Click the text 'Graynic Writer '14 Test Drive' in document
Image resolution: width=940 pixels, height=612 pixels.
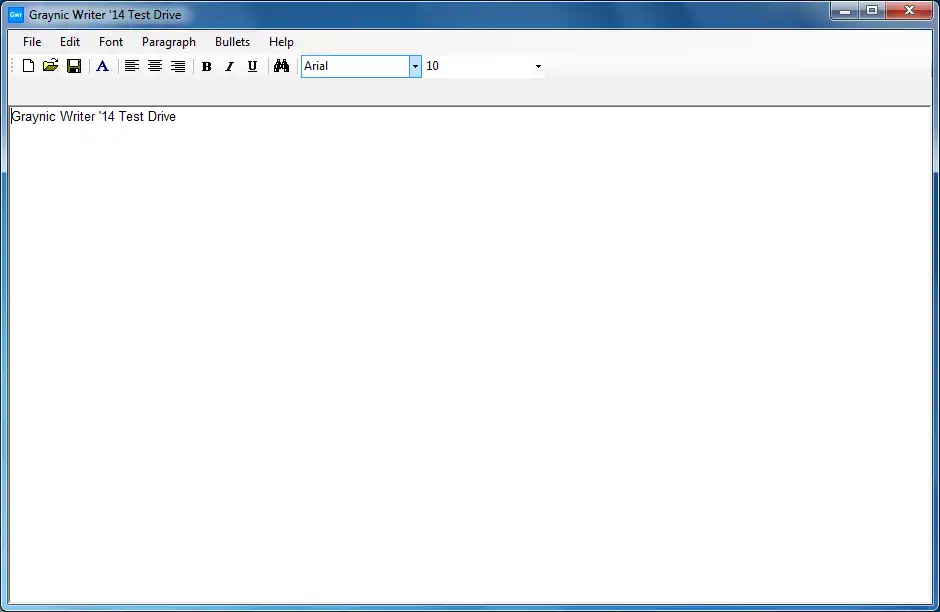click(94, 116)
